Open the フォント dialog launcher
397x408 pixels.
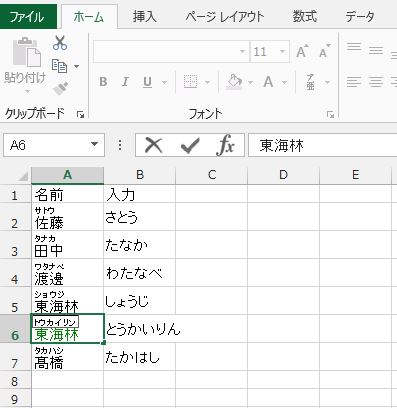[330, 115]
